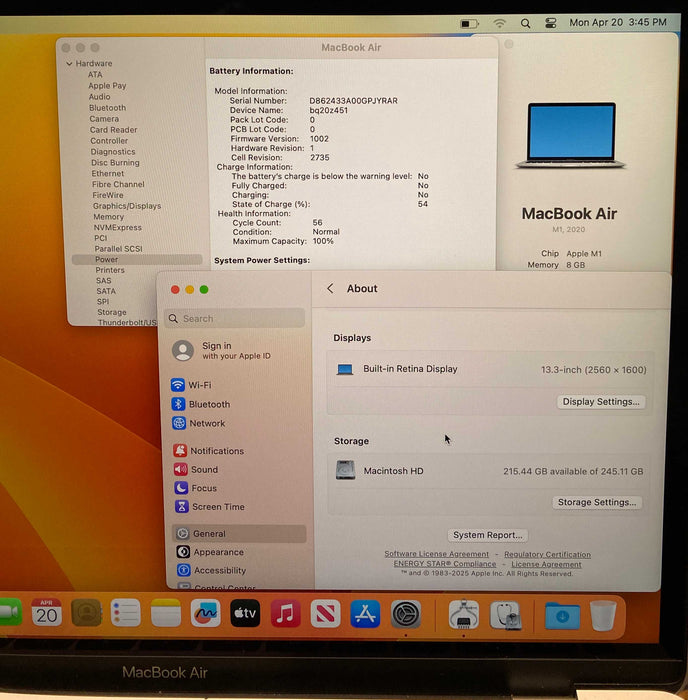The height and width of the screenshot is (700, 688).
Task: Select Ethernet in System Information sidebar
Action: coord(108,173)
